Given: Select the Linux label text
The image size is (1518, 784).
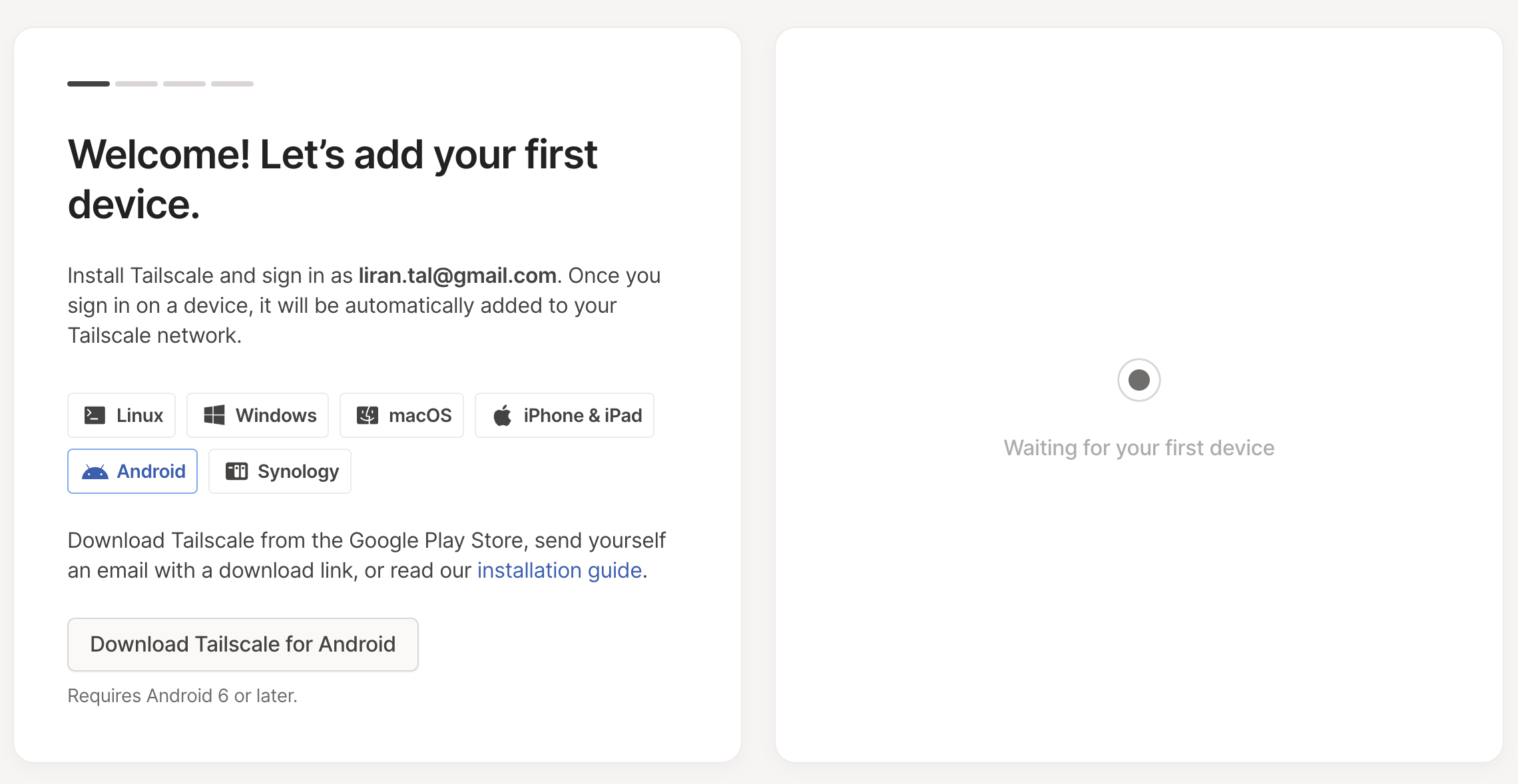Looking at the screenshot, I should 140,415.
